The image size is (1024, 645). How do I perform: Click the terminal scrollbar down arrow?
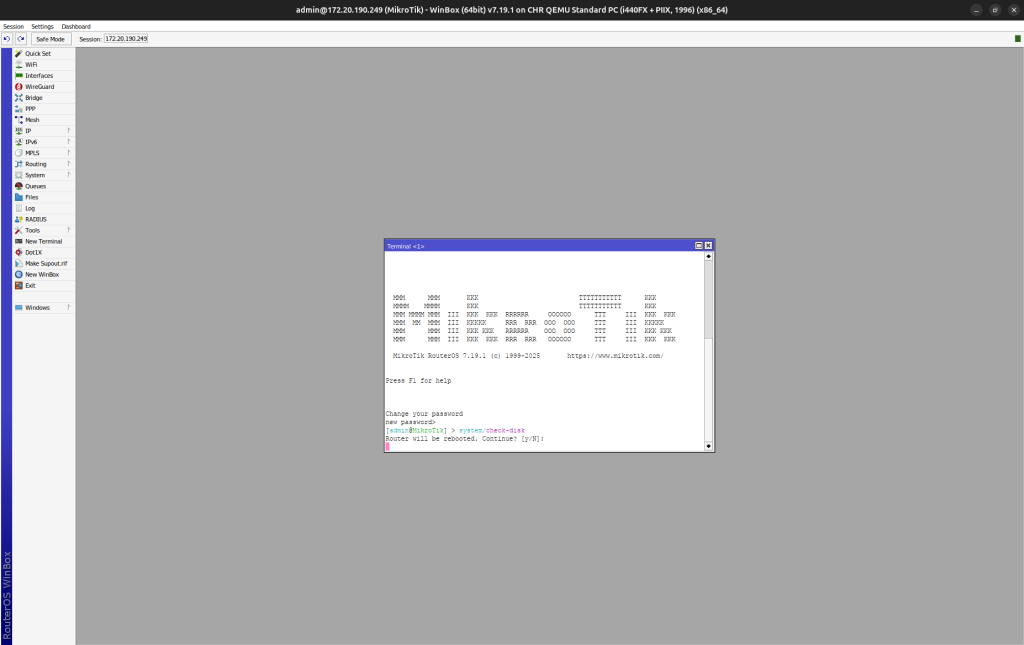tap(709, 447)
